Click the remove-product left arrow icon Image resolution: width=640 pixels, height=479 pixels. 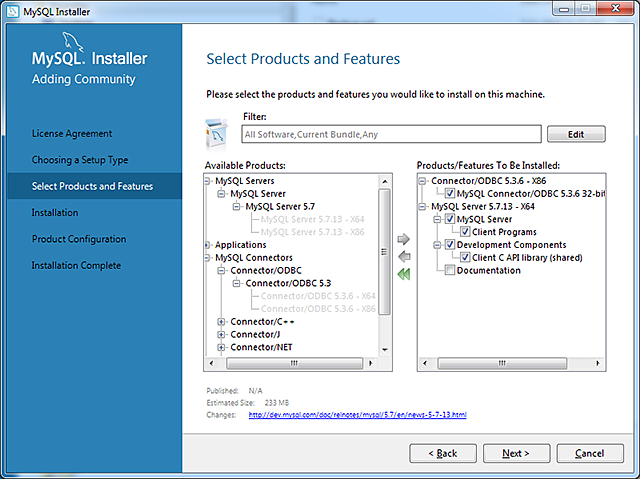404,256
